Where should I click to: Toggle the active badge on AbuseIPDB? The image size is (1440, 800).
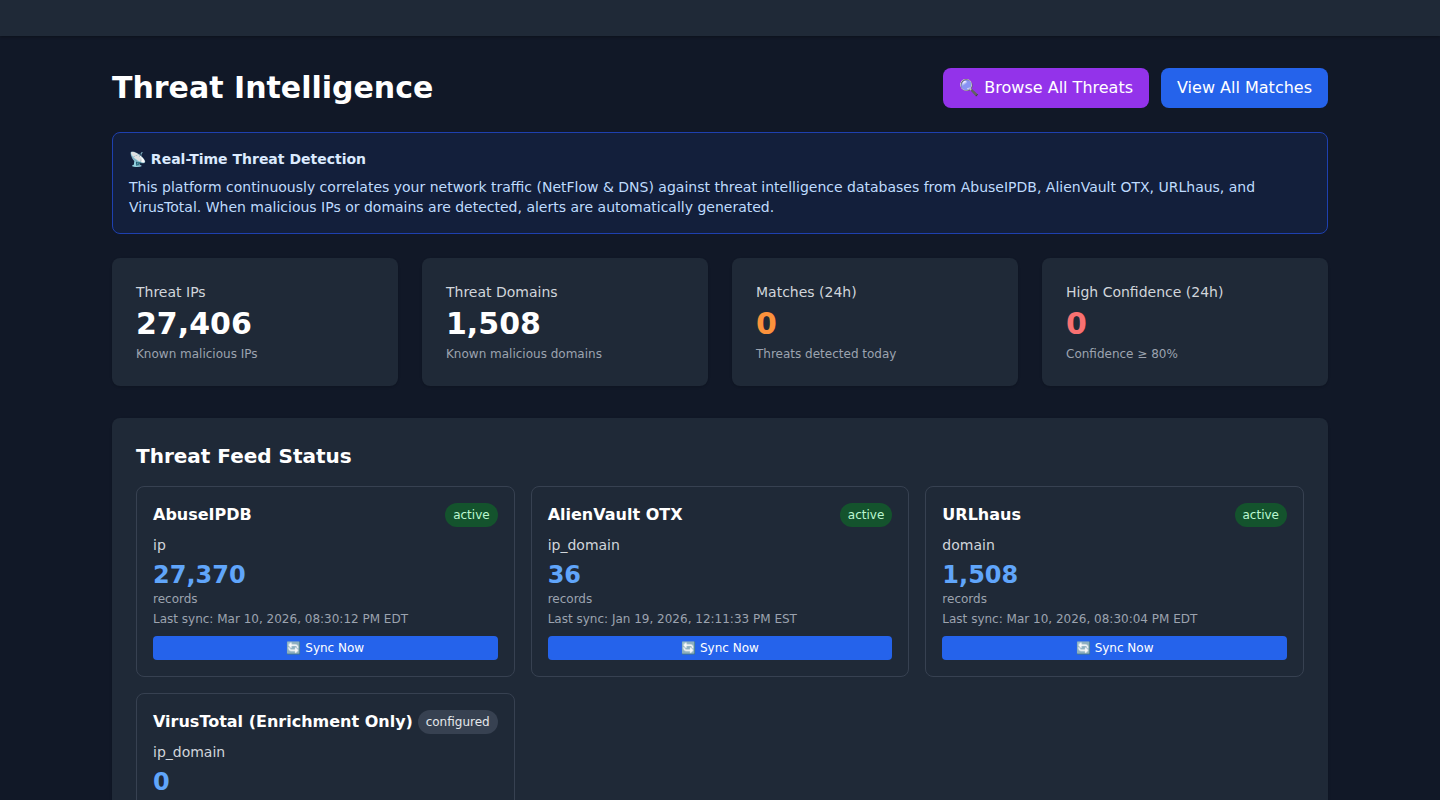coord(471,514)
